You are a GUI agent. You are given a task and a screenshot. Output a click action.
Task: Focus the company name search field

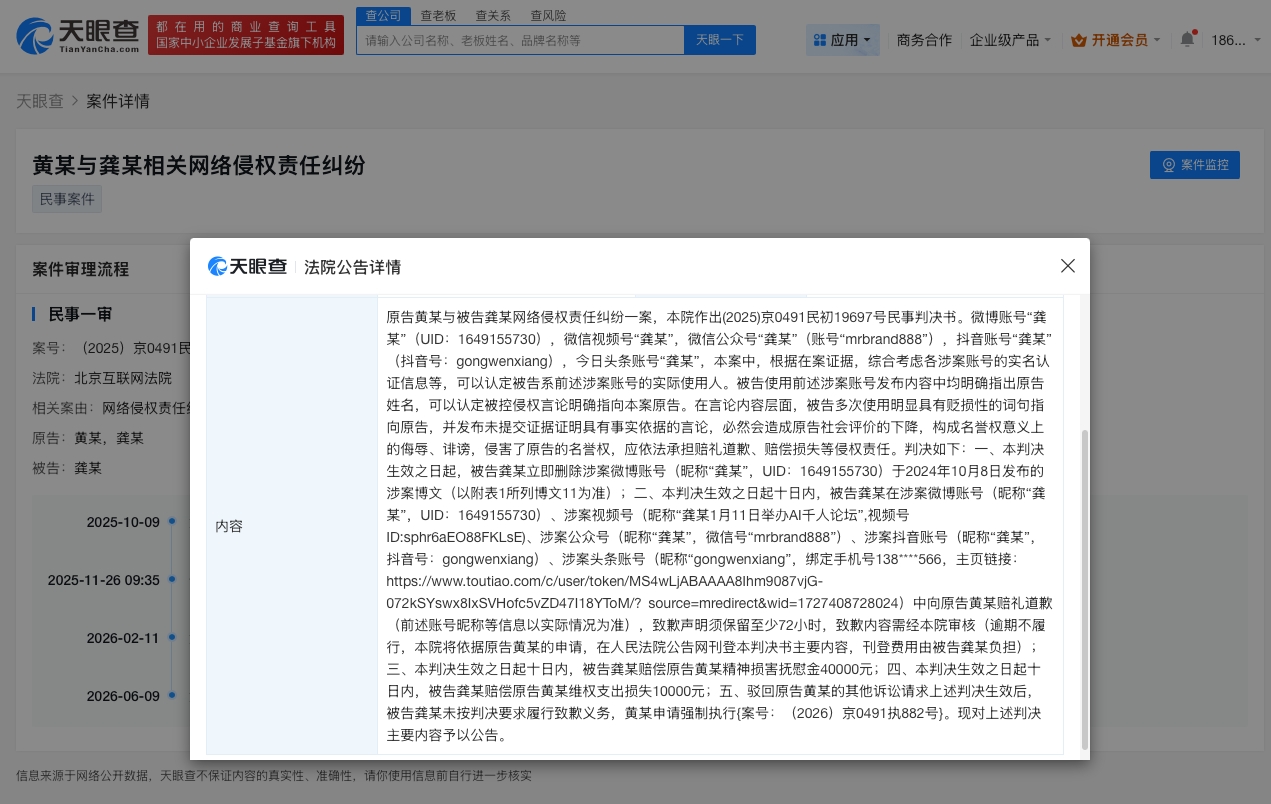pyautogui.click(x=520, y=40)
